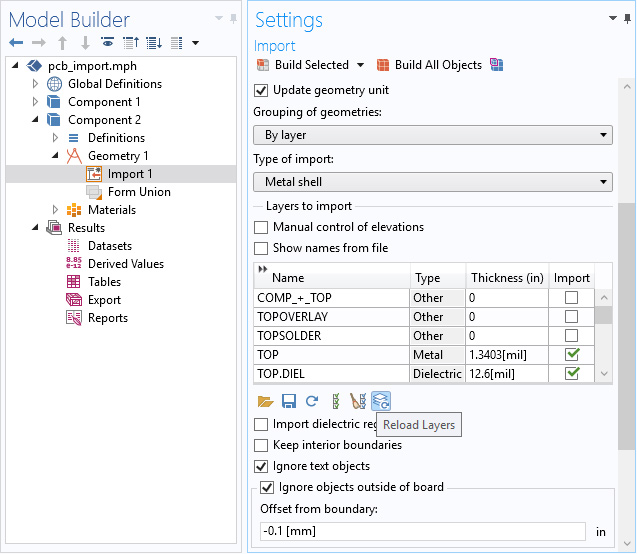Screen dimensions: 637x554
Task: Click the circular refresh arrow icon
Action: [311, 401]
